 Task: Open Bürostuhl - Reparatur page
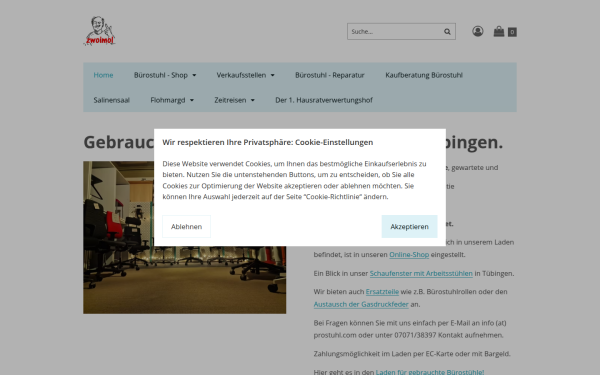click(x=329, y=75)
